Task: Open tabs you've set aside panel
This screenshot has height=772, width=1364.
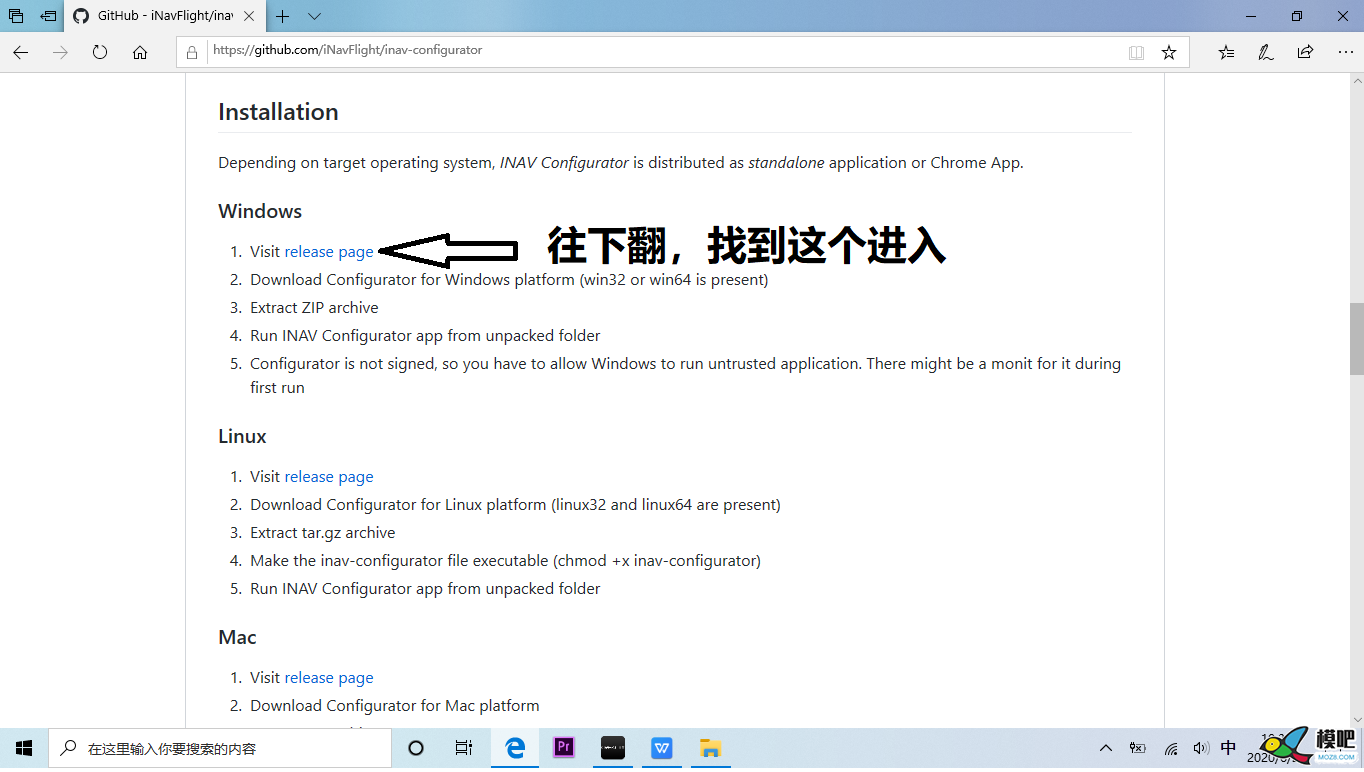Action: pos(16,16)
